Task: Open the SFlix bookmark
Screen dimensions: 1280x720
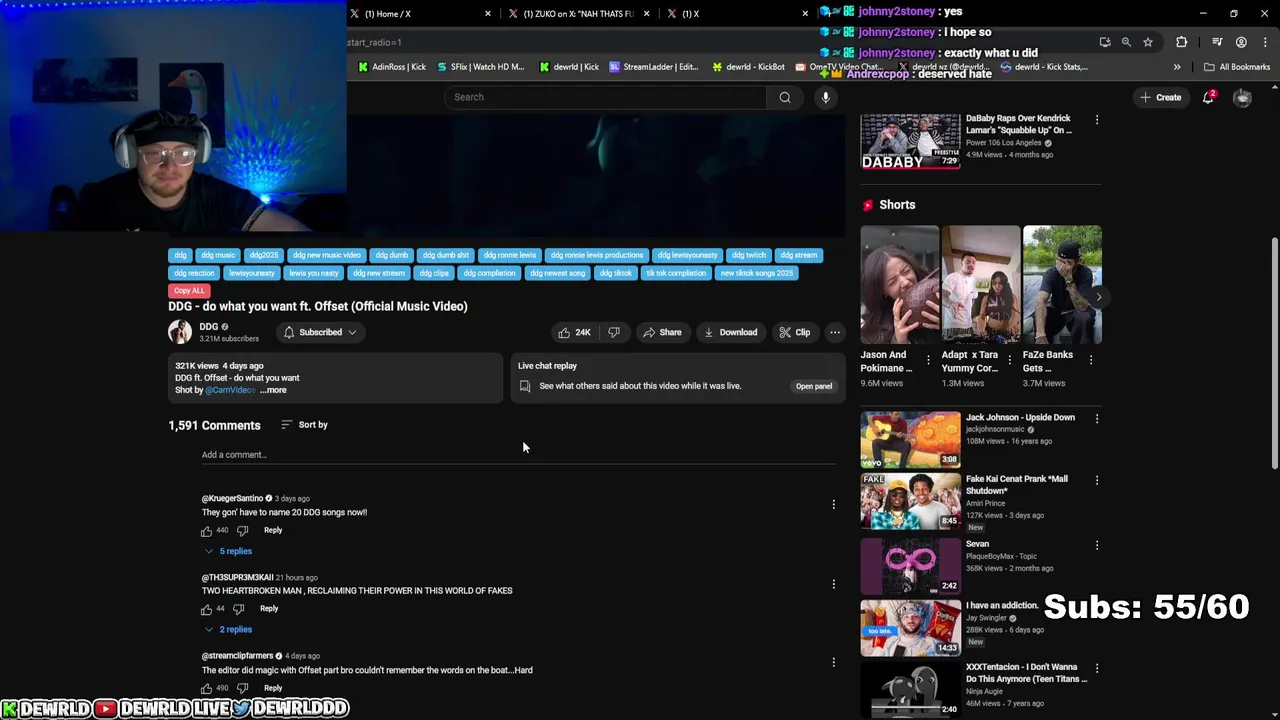Action: click(x=480, y=67)
